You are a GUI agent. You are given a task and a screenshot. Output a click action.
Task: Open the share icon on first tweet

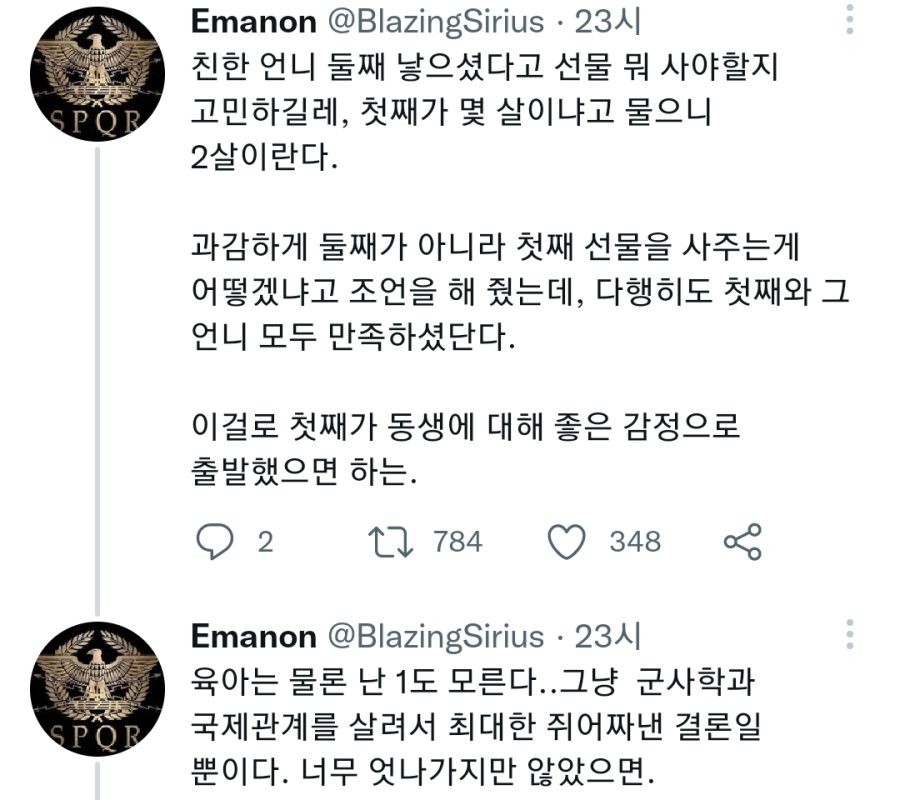tap(742, 541)
